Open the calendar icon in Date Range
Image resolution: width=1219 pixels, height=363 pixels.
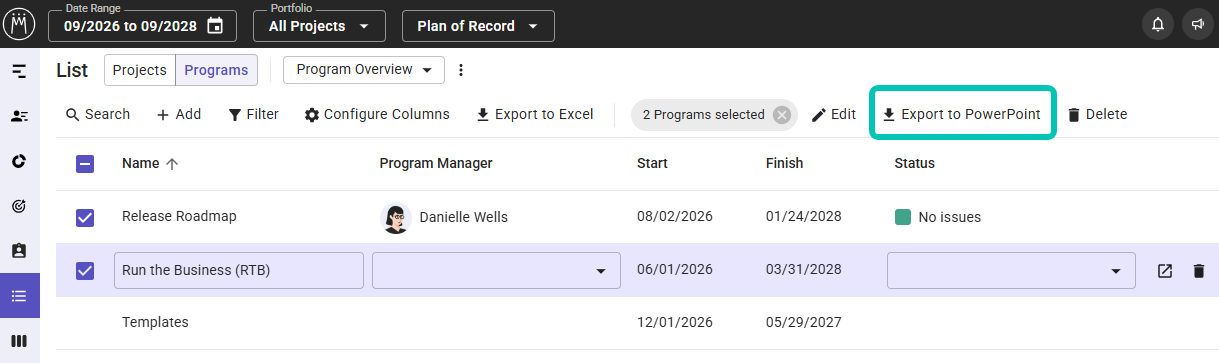215,26
